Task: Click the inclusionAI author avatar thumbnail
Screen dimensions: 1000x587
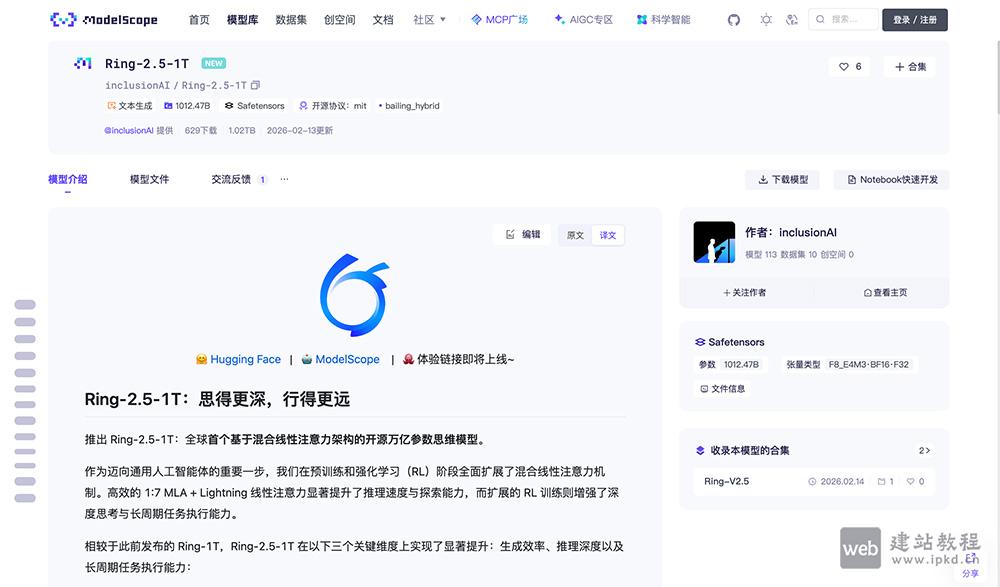Action: pyautogui.click(x=713, y=241)
